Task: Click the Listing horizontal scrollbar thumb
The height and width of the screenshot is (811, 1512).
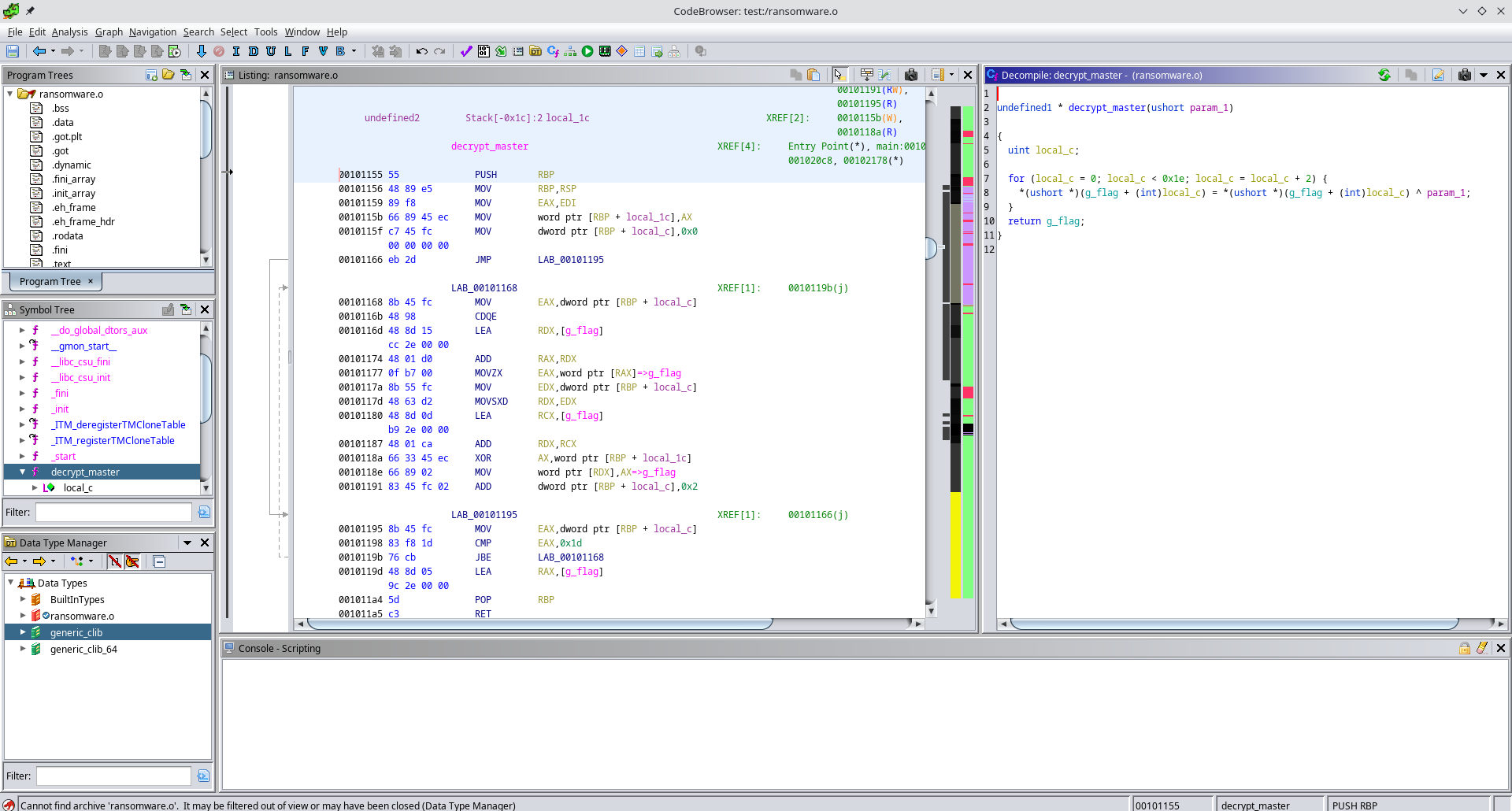Action: [x=539, y=624]
